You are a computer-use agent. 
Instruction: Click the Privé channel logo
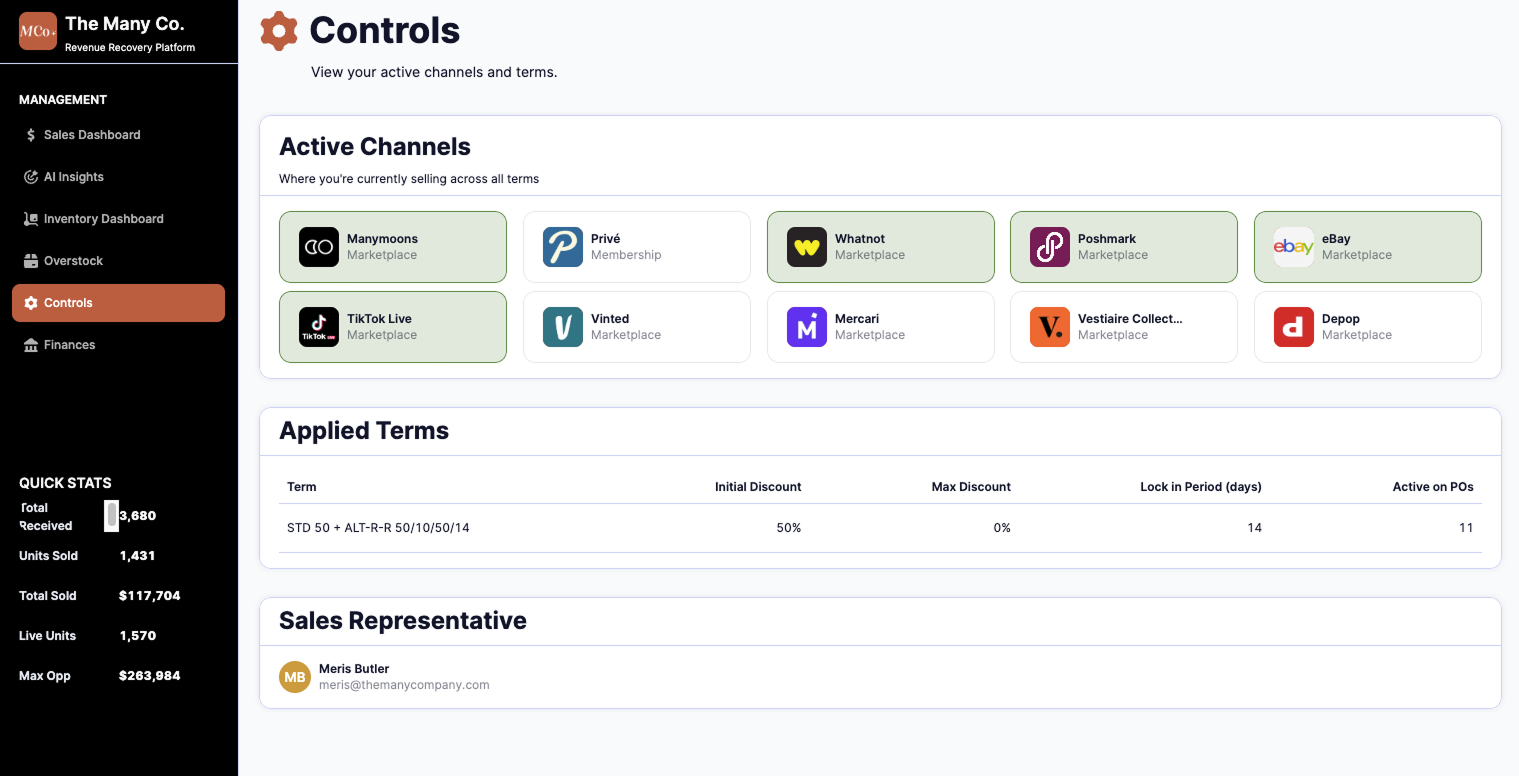pyautogui.click(x=563, y=247)
